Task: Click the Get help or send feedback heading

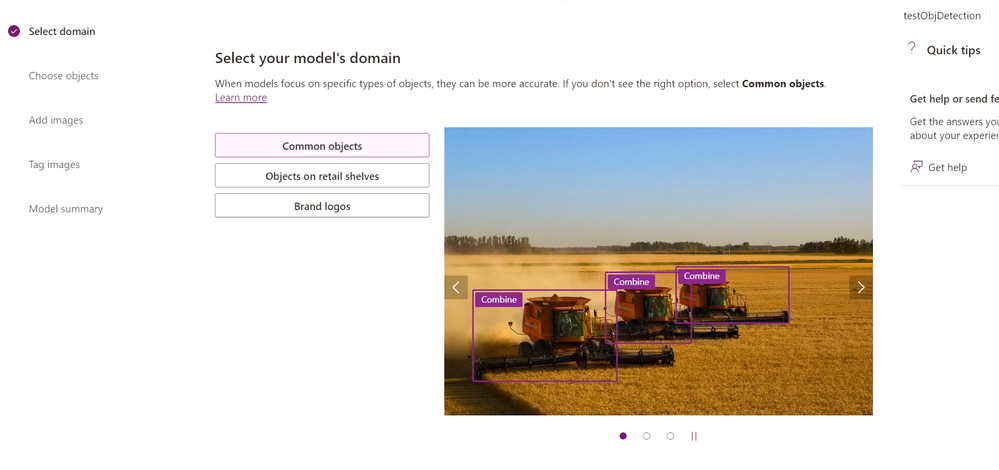Action: click(954, 99)
